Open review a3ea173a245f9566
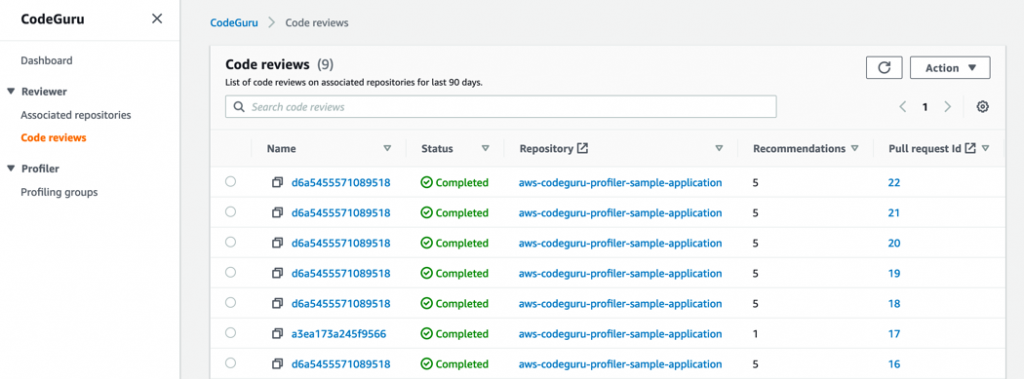Image resolution: width=1024 pixels, height=379 pixels. (x=339, y=334)
